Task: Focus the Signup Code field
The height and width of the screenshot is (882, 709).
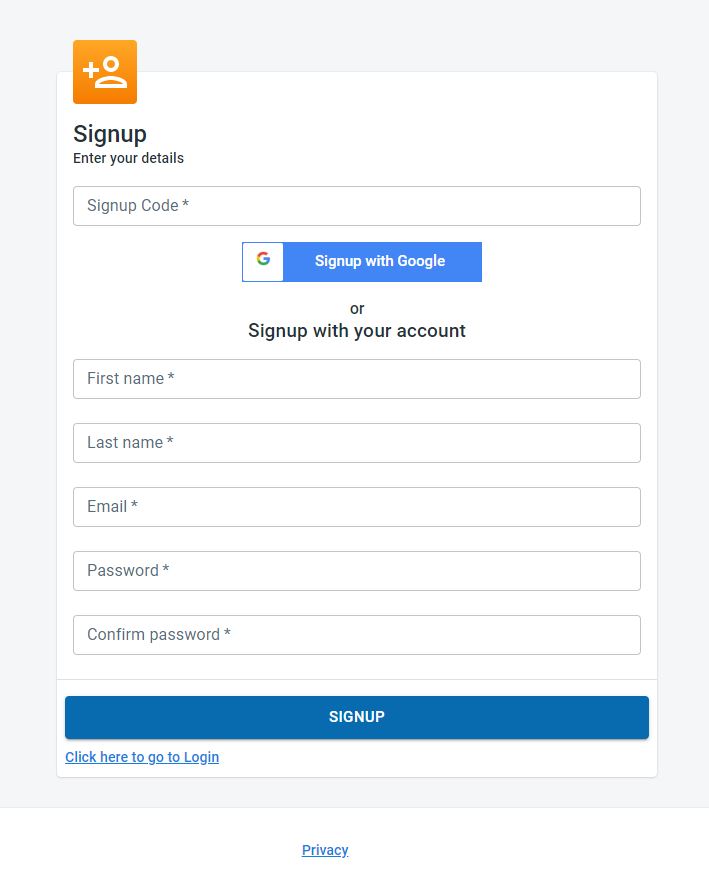Action: pos(356,206)
